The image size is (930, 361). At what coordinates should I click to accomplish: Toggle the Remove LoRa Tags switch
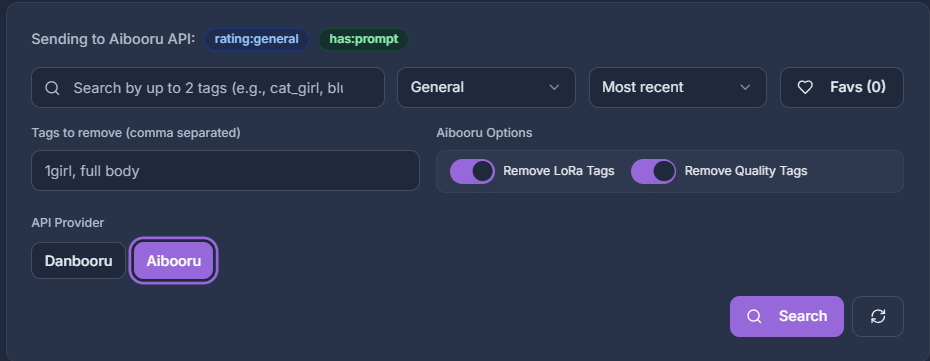pos(472,171)
